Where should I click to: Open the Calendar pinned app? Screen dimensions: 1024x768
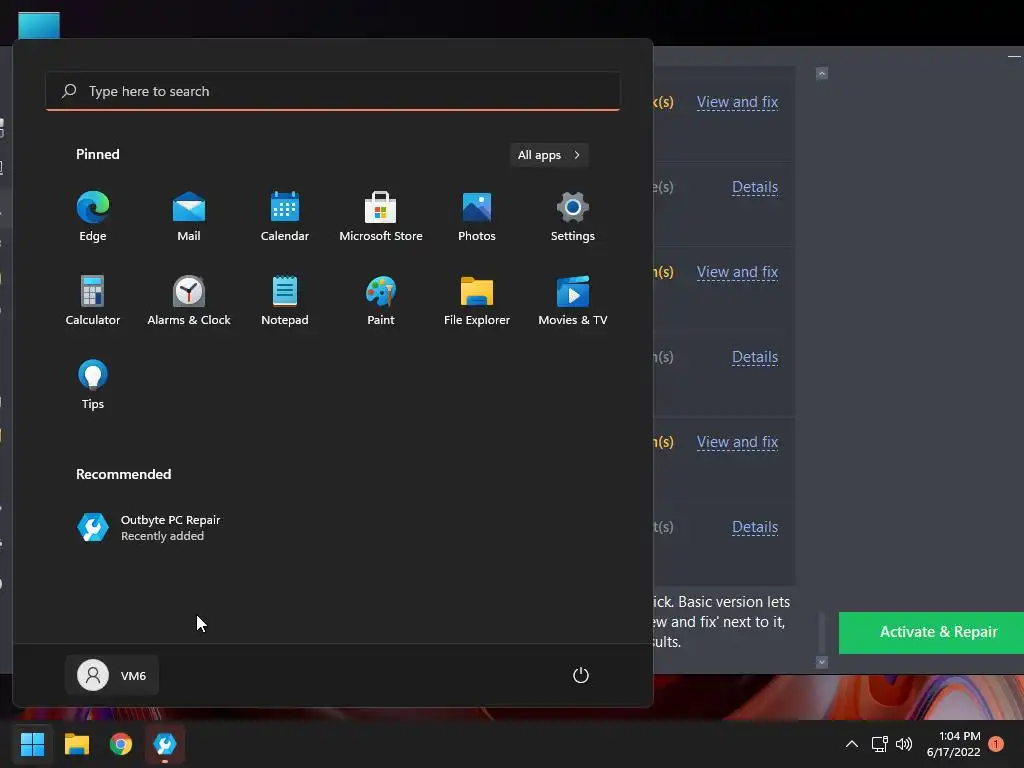tap(285, 217)
